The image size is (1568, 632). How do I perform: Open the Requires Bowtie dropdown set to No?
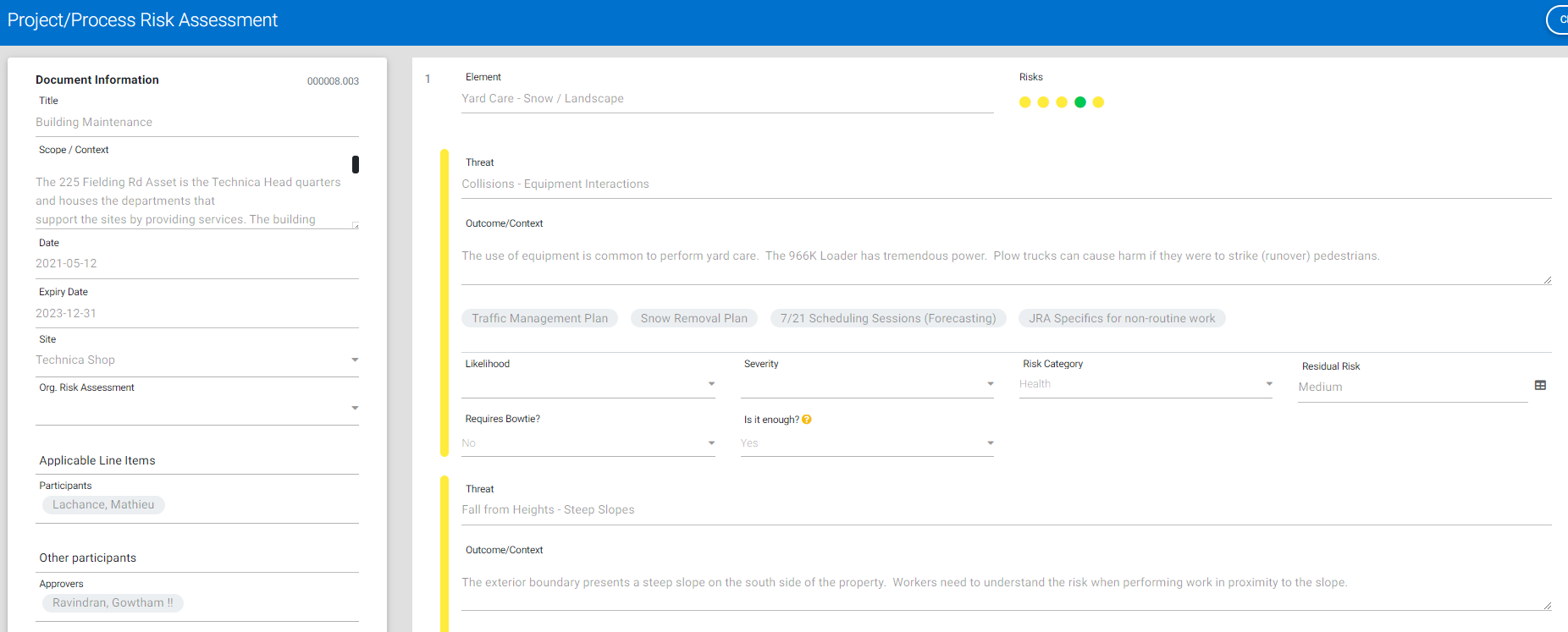588,443
